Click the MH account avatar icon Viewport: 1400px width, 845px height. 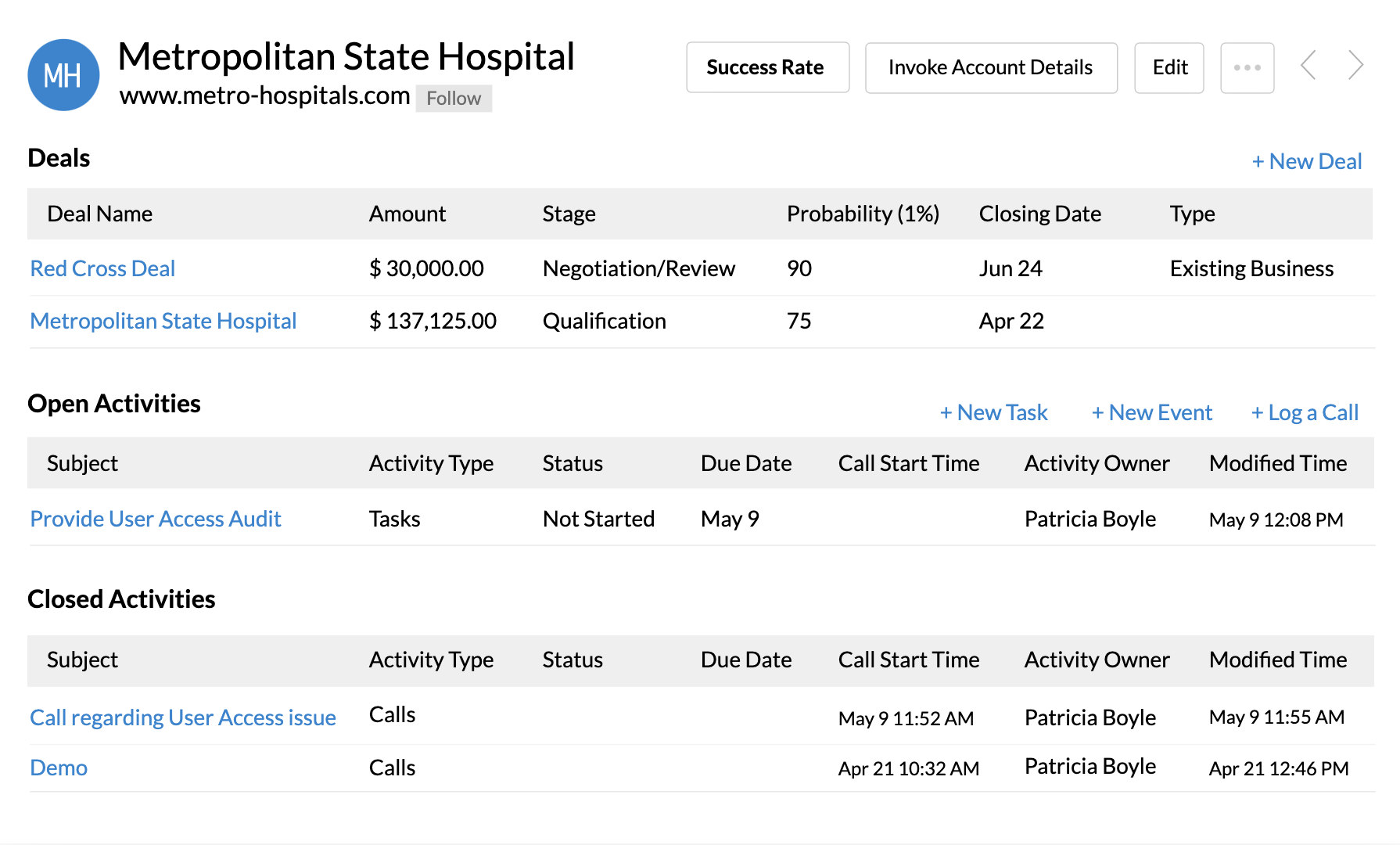[x=63, y=75]
